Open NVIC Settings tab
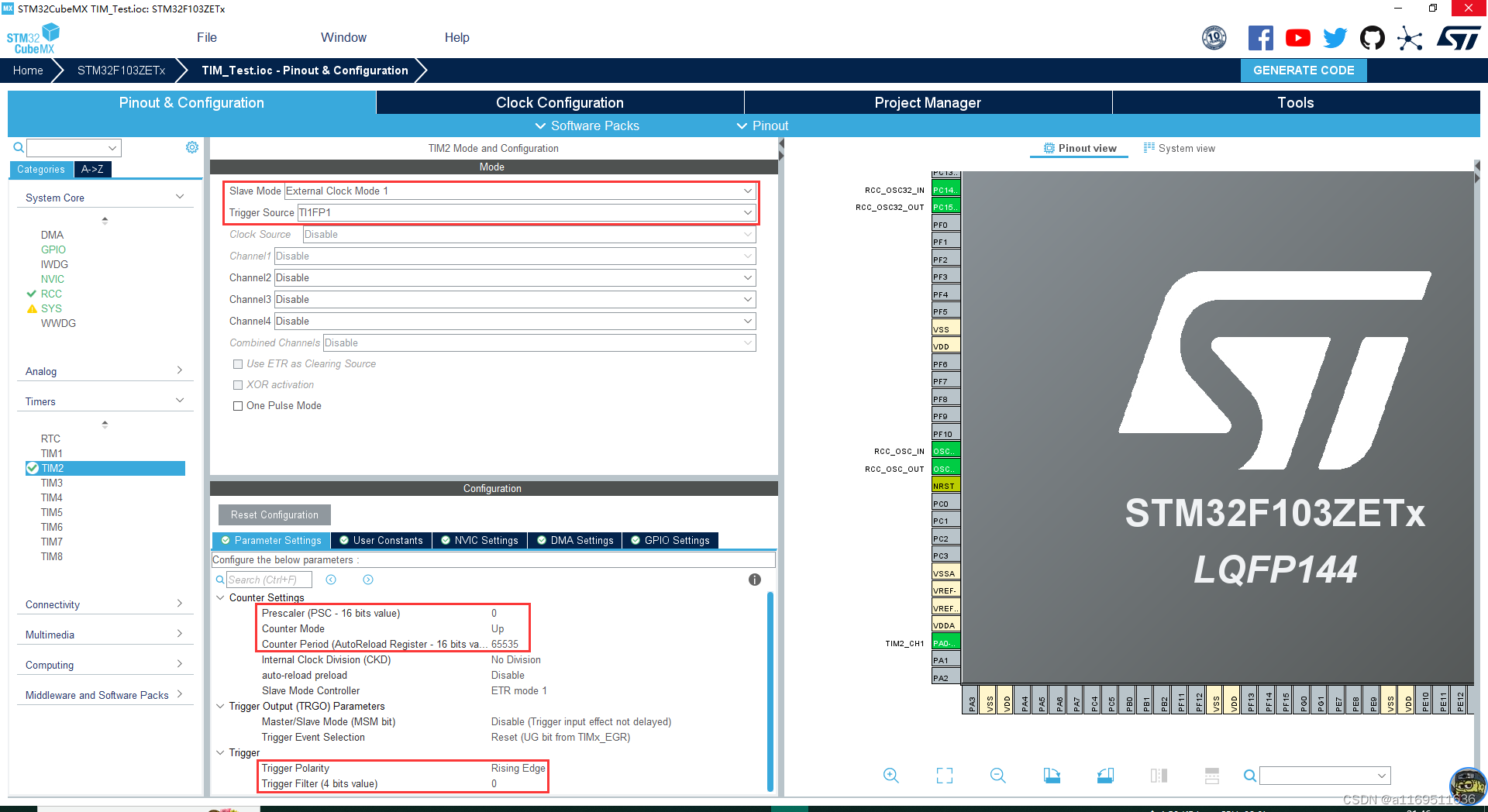Screen dimensions: 1488x812 tap(480, 540)
